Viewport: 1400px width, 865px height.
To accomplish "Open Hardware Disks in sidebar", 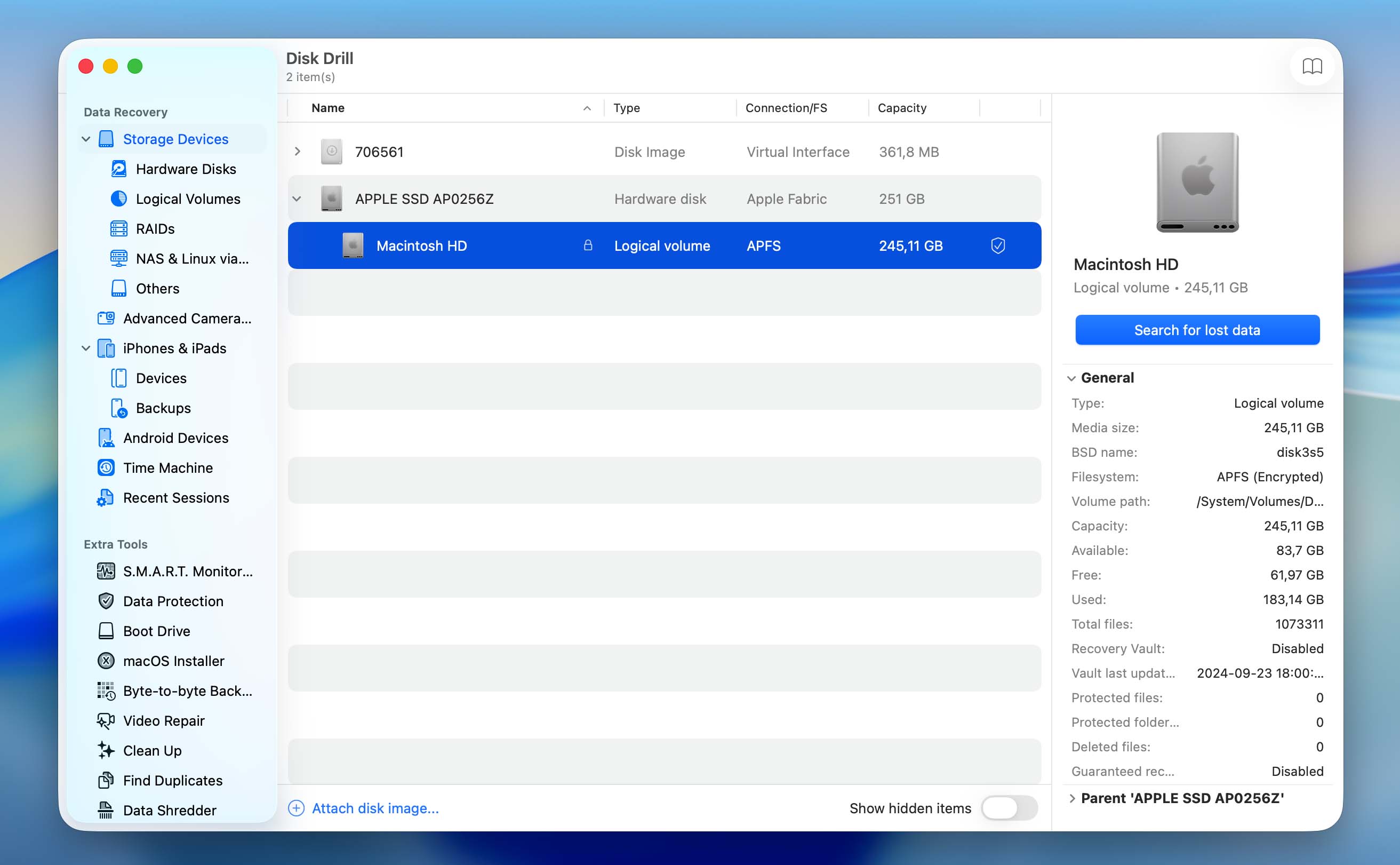I will (185, 169).
